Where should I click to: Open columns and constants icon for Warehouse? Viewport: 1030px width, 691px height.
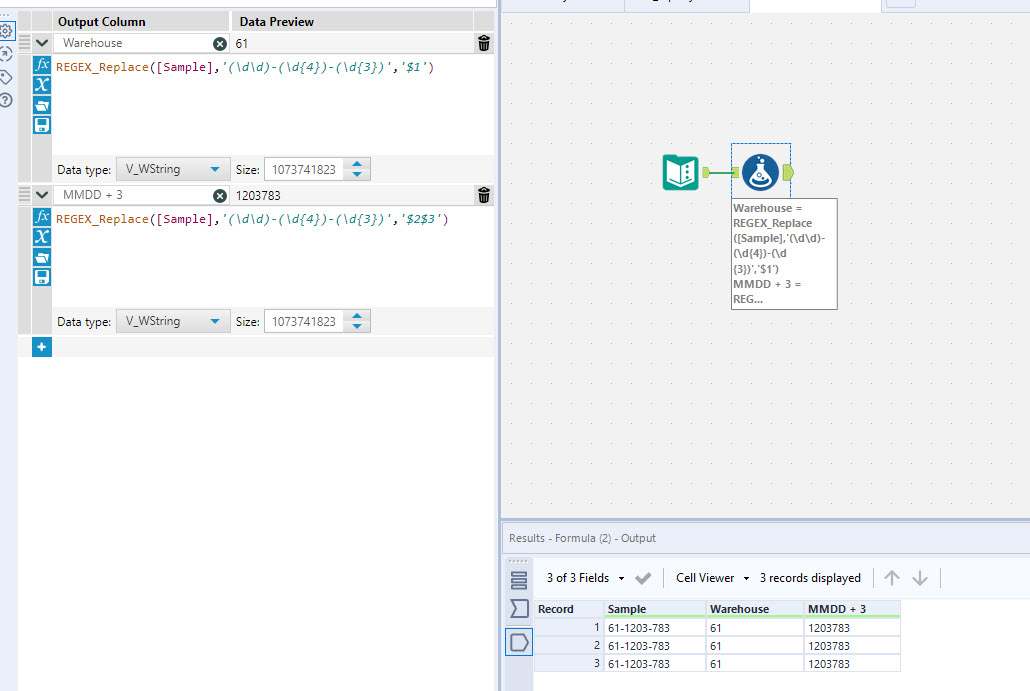point(42,85)
